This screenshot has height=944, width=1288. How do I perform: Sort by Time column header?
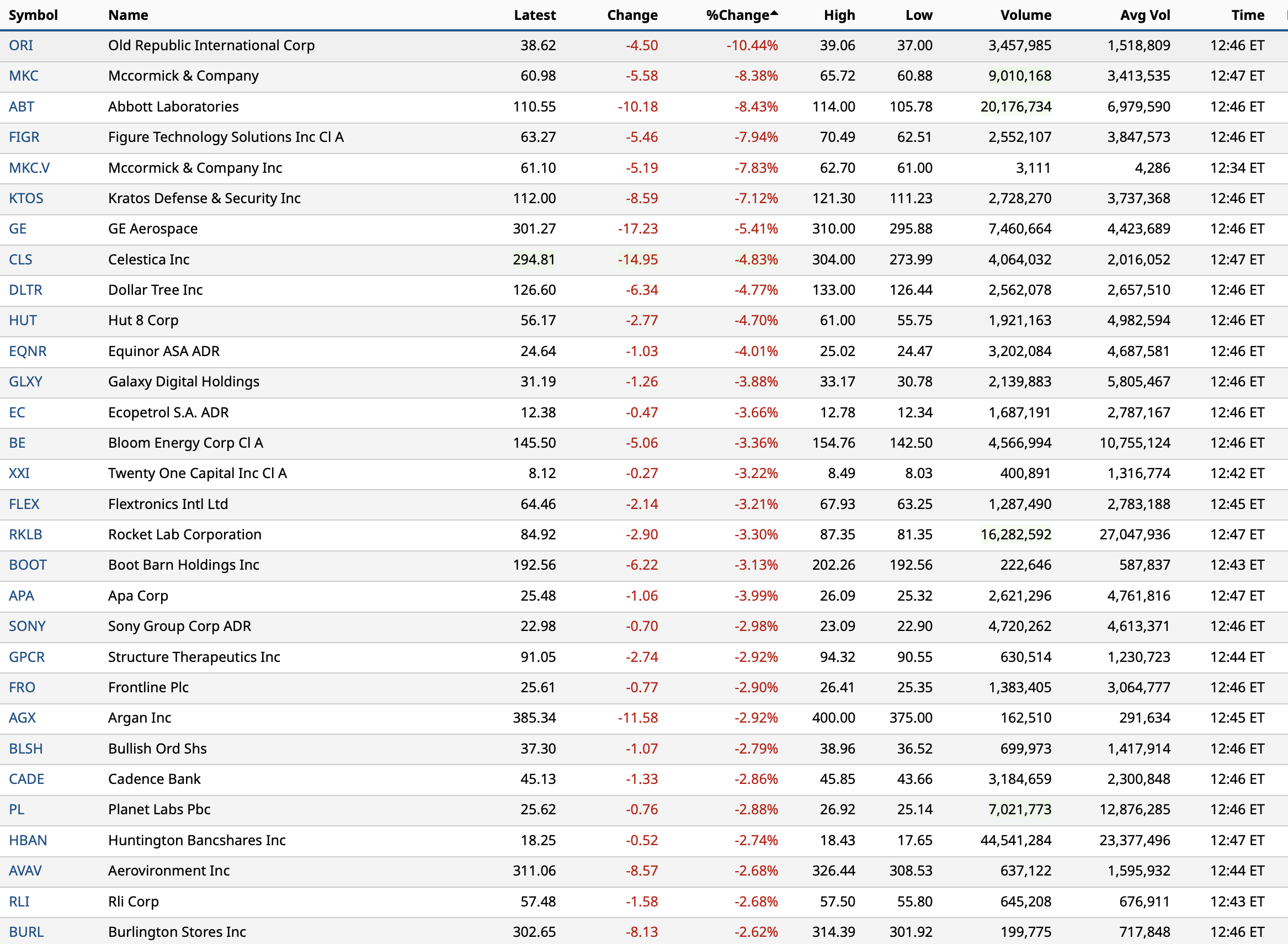[x=1248, y=15]
